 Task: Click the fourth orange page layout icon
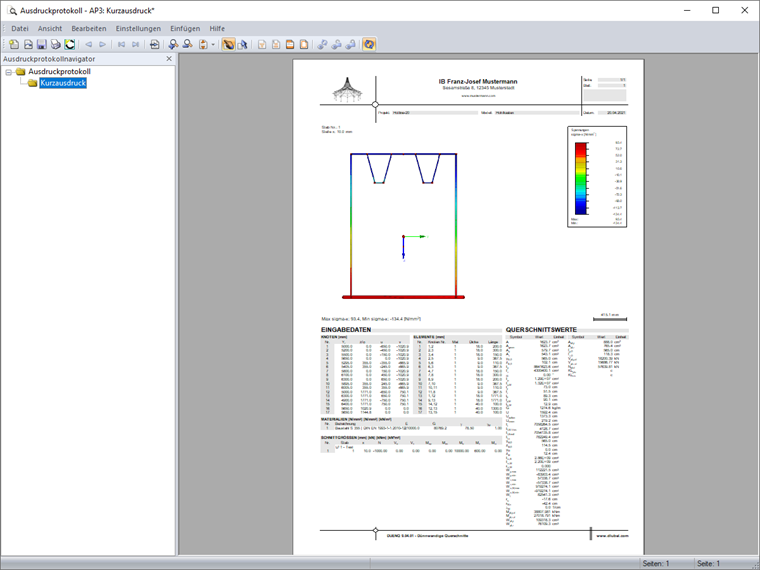[x=304, y=45]
